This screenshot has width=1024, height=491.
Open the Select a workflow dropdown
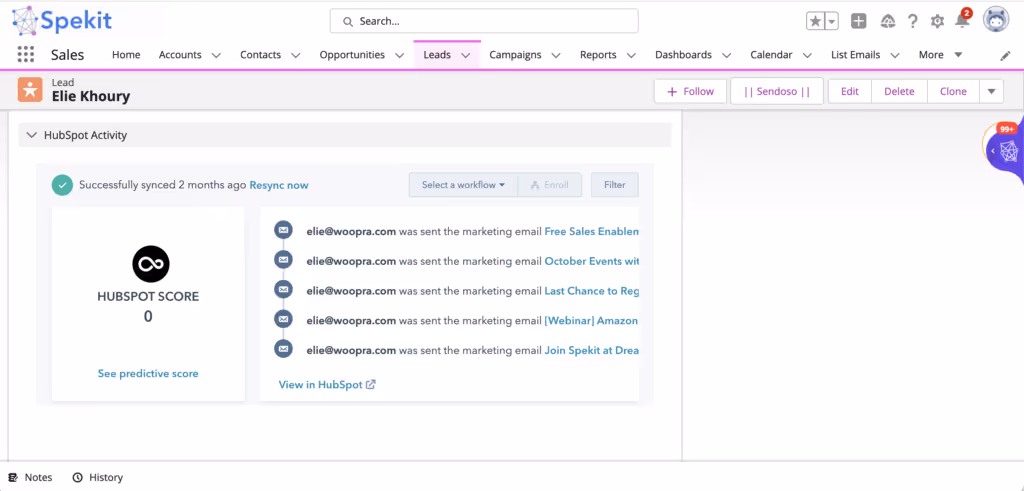[463, 185]
